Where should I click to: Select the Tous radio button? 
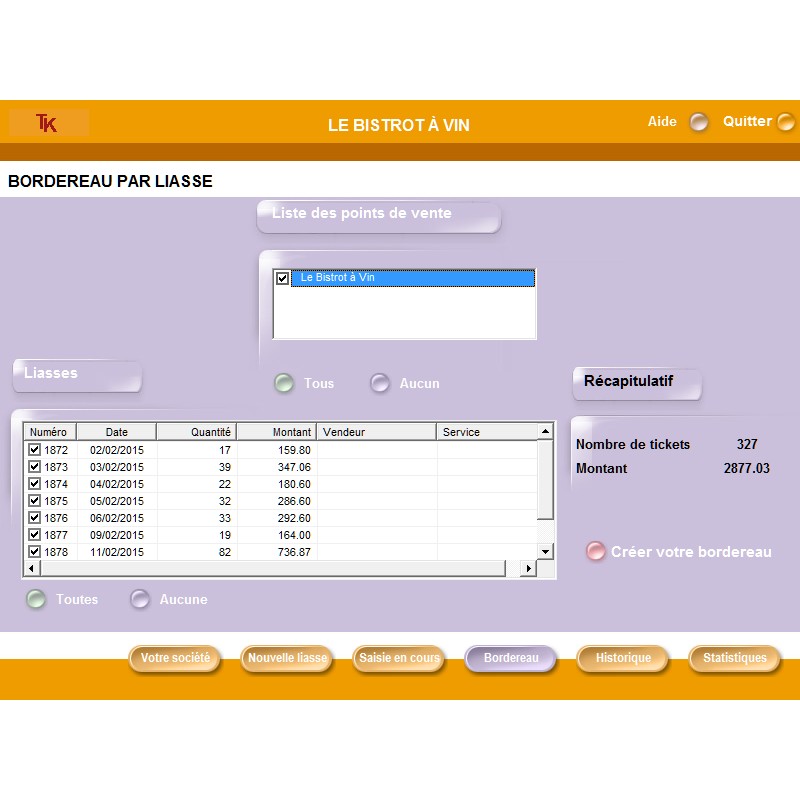point(284,383)
